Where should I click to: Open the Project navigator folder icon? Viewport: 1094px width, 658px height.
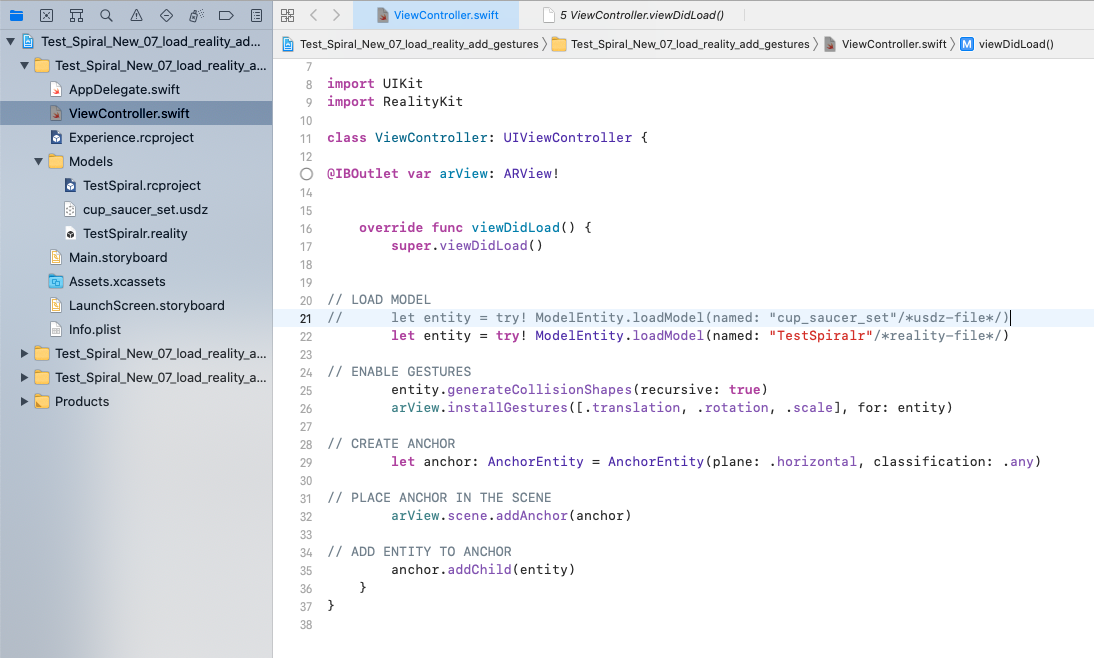(16, 15)
